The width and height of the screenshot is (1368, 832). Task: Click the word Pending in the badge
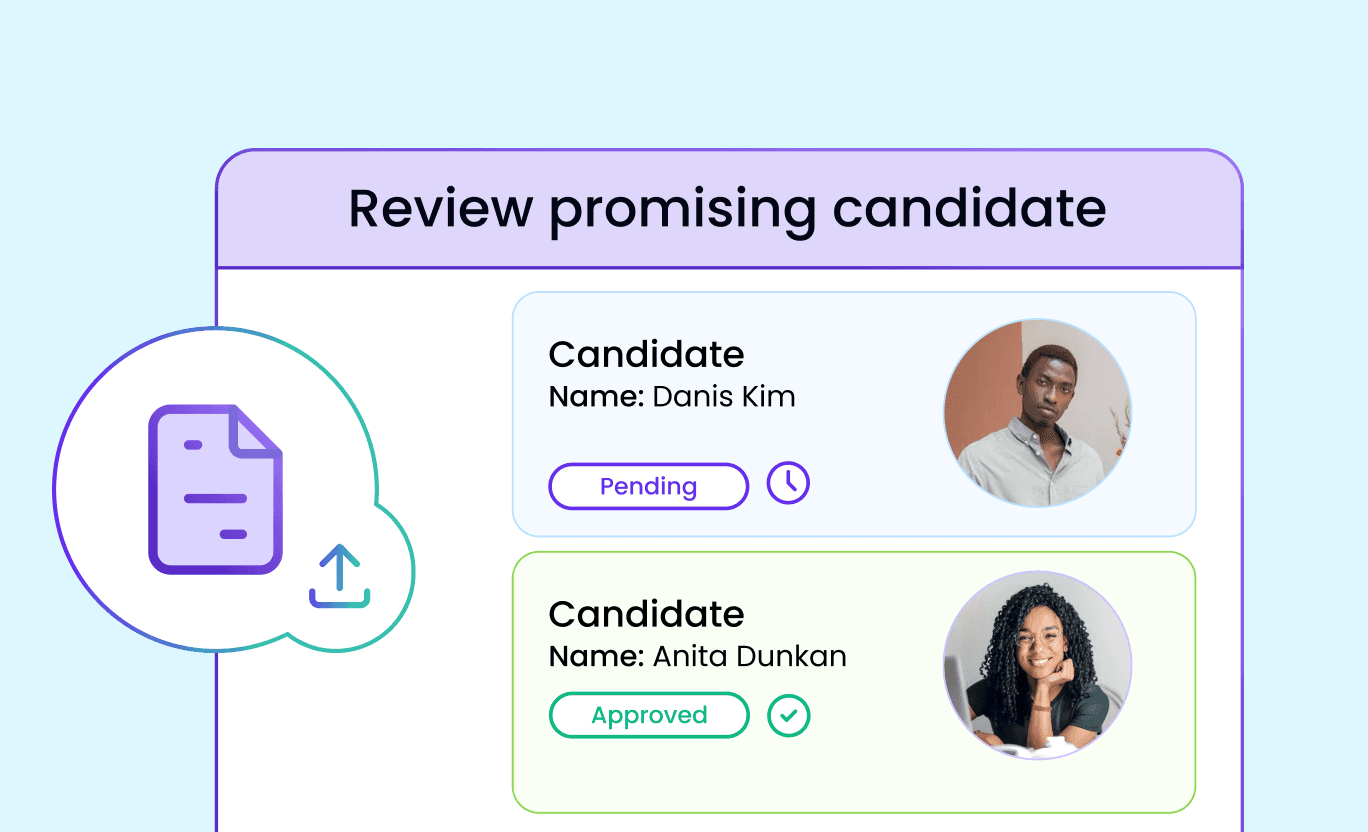pyautogui.click(x=648, y=487)
